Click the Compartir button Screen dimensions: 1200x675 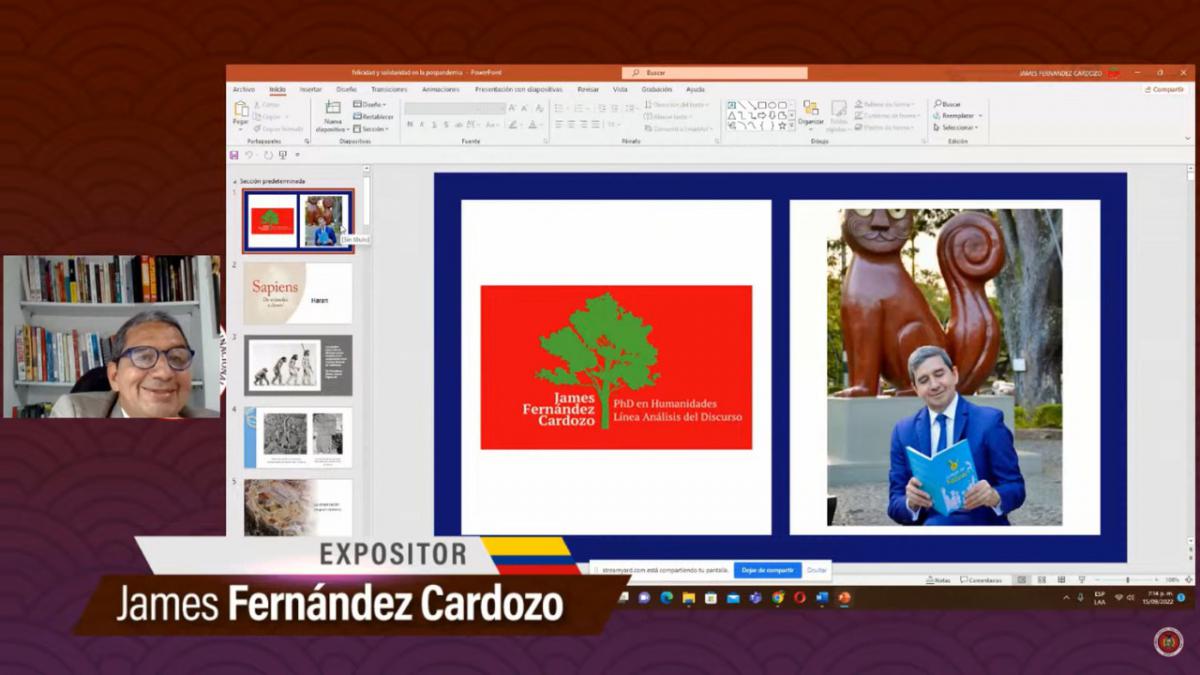click(1164, 89)
